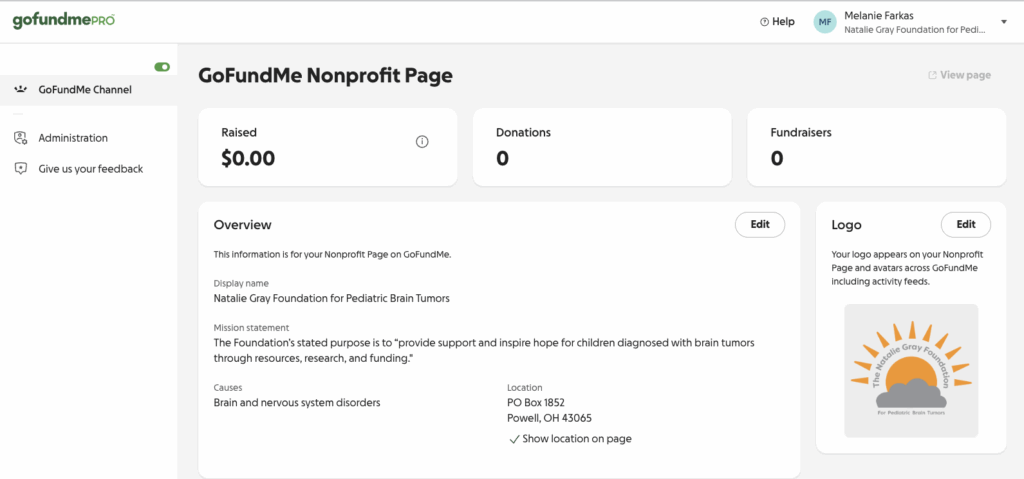The width and height of the screenshot is (1024, 479).
Task: Toggle Show location on page checkmark
Action: pos(514,439)
